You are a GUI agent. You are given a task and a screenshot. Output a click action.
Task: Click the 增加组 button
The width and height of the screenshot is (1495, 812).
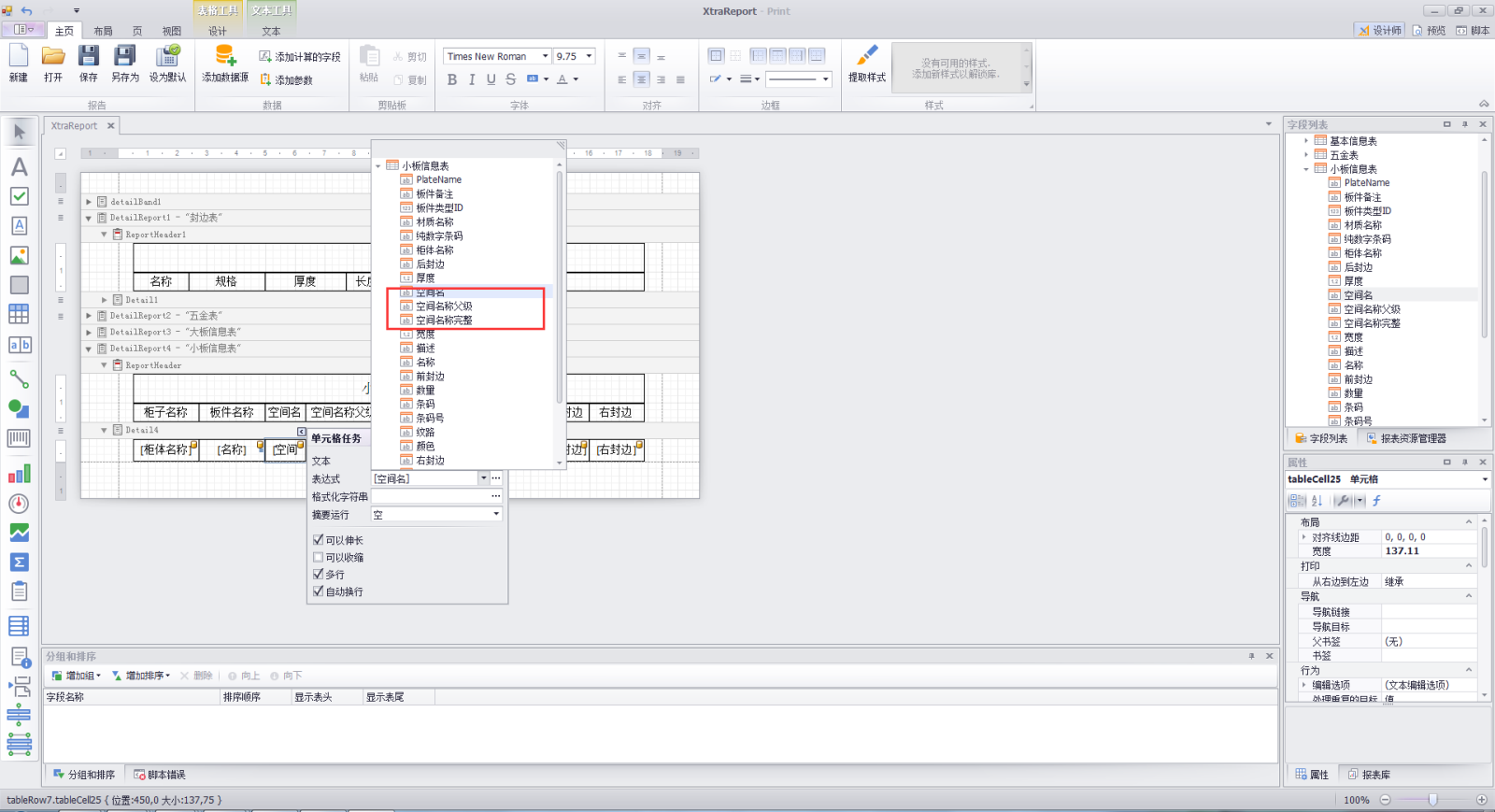(77, 676)
